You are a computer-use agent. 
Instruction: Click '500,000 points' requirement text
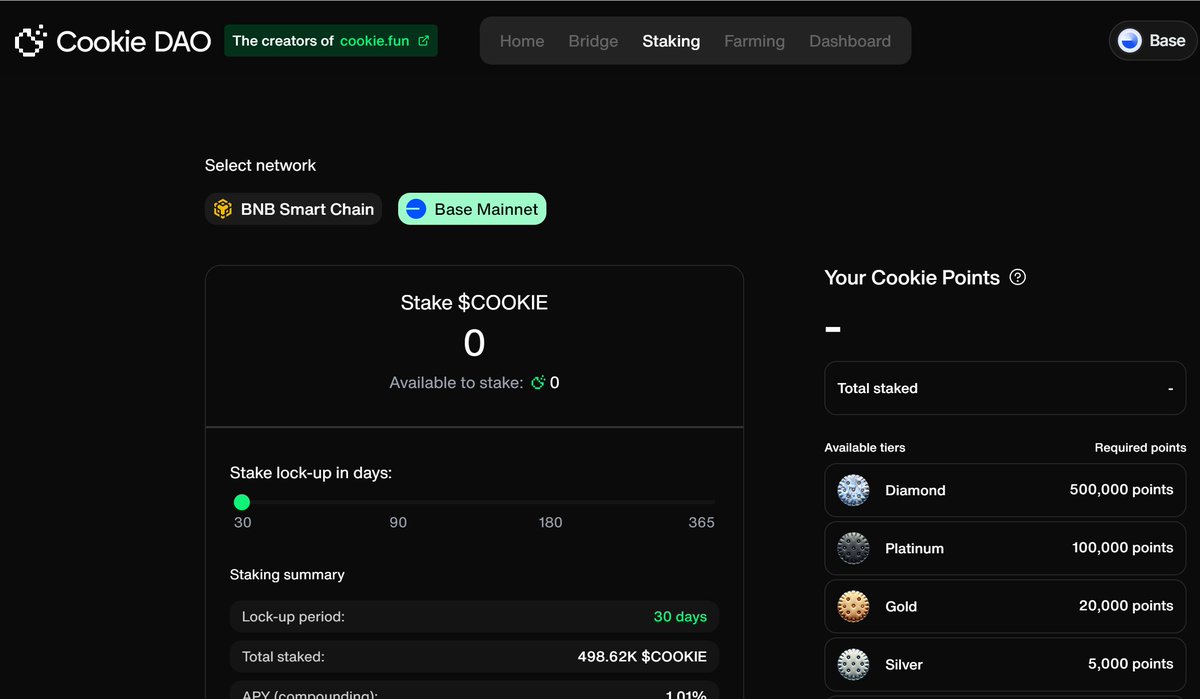tap(1121, 490)
